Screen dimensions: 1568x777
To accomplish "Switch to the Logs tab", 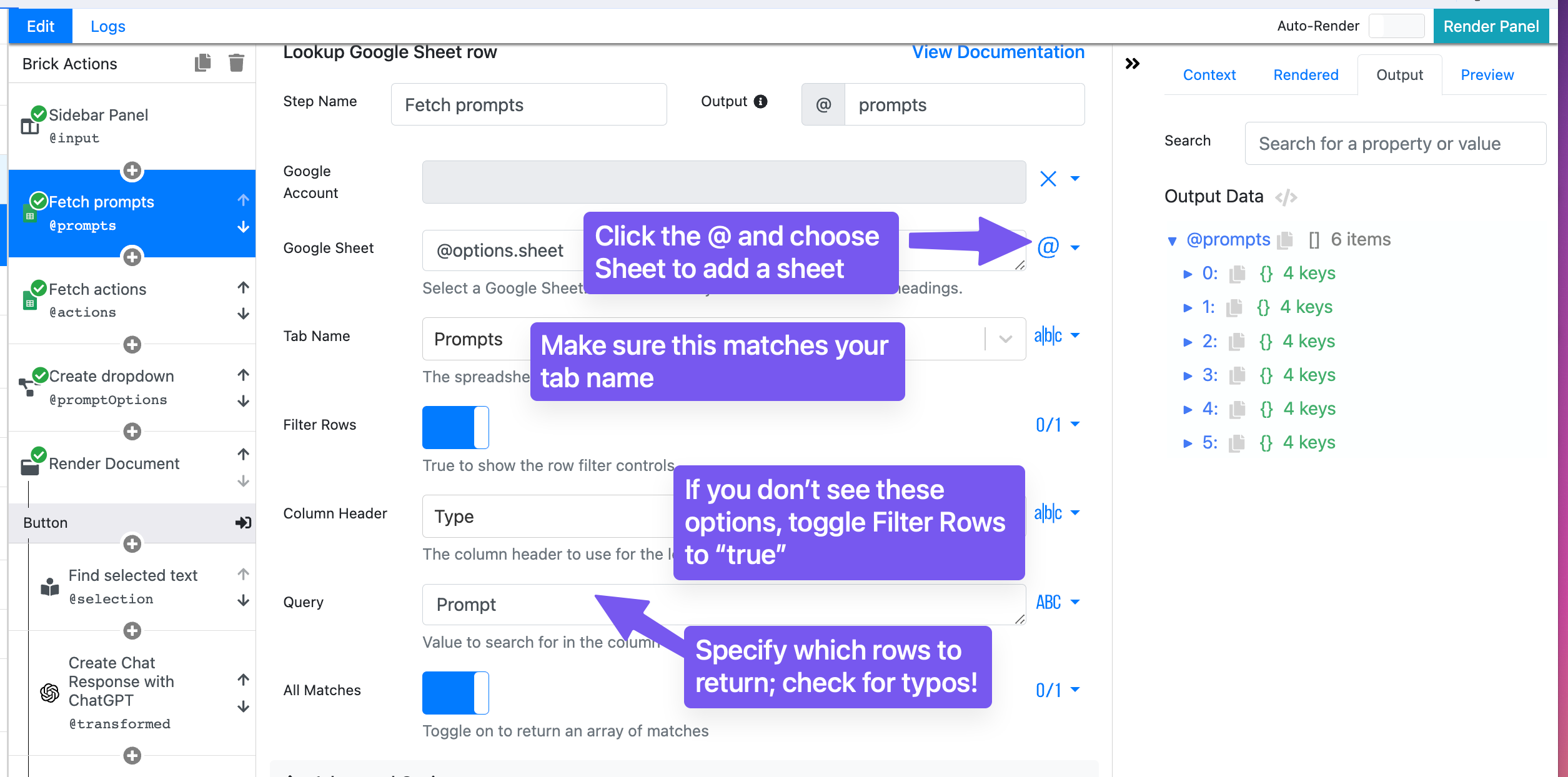I will click(x=107, y=26).
